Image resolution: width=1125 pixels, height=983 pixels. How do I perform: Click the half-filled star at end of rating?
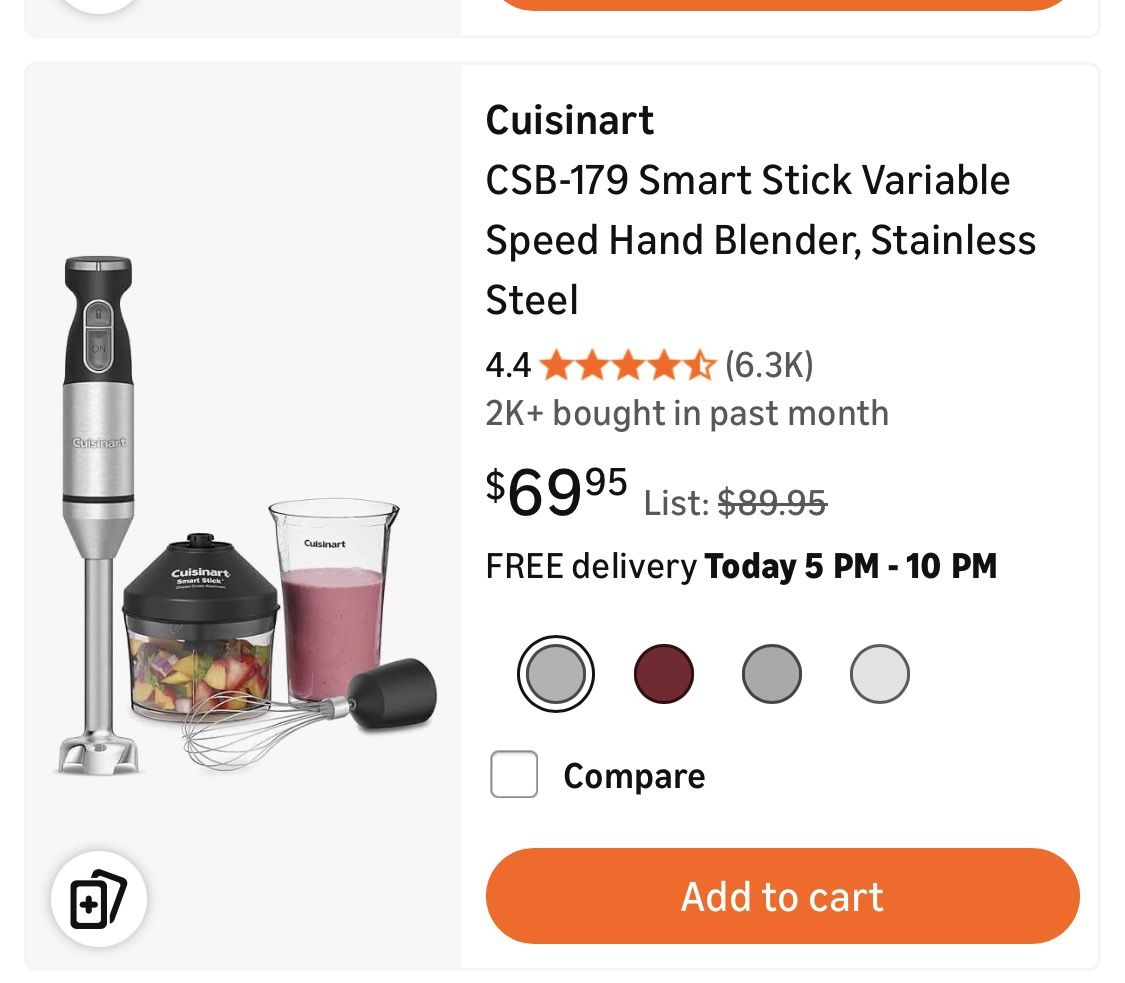pyautogui.click(x=700, y=365)
